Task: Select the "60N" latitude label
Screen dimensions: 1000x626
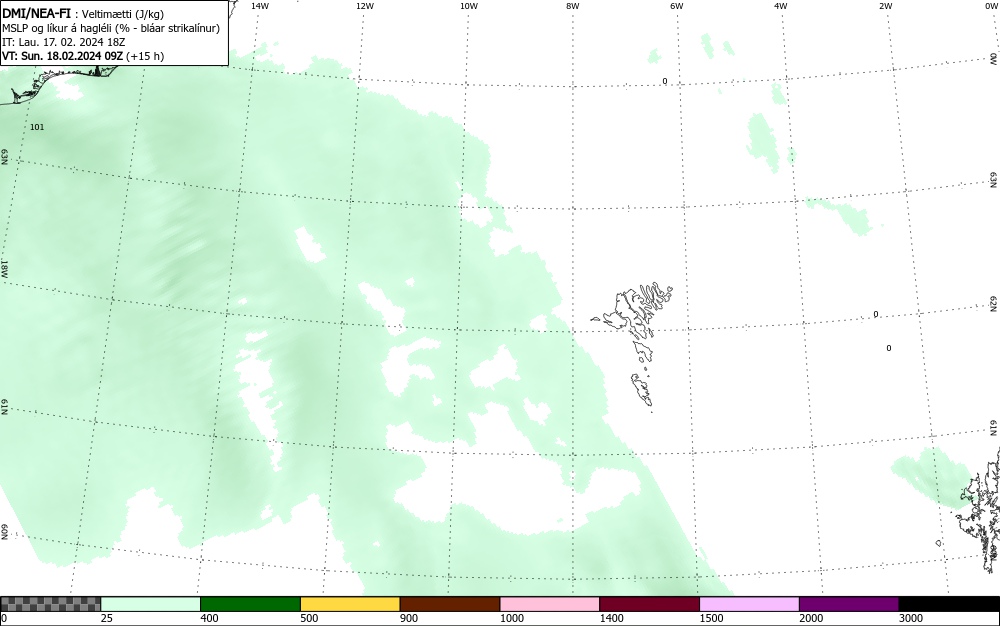Action: (x=4, y=532)
